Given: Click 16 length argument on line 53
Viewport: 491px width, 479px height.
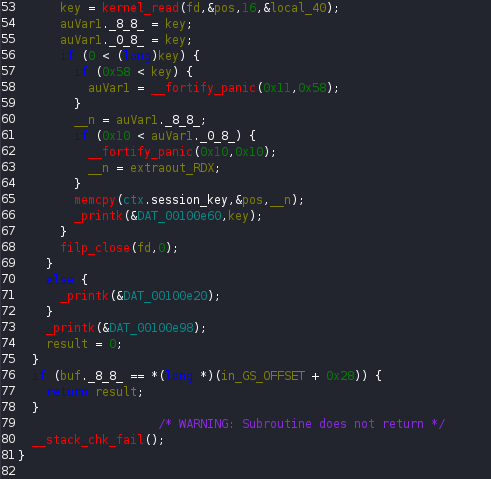Looking at the screenshot, I should [x=249, y=8].
